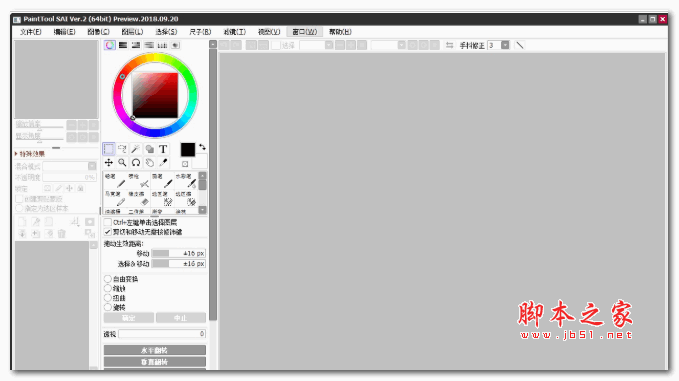Select the 自由变换 radio option
The height and width of the screenshot is (381, 679).
click(x=108, y=279)
